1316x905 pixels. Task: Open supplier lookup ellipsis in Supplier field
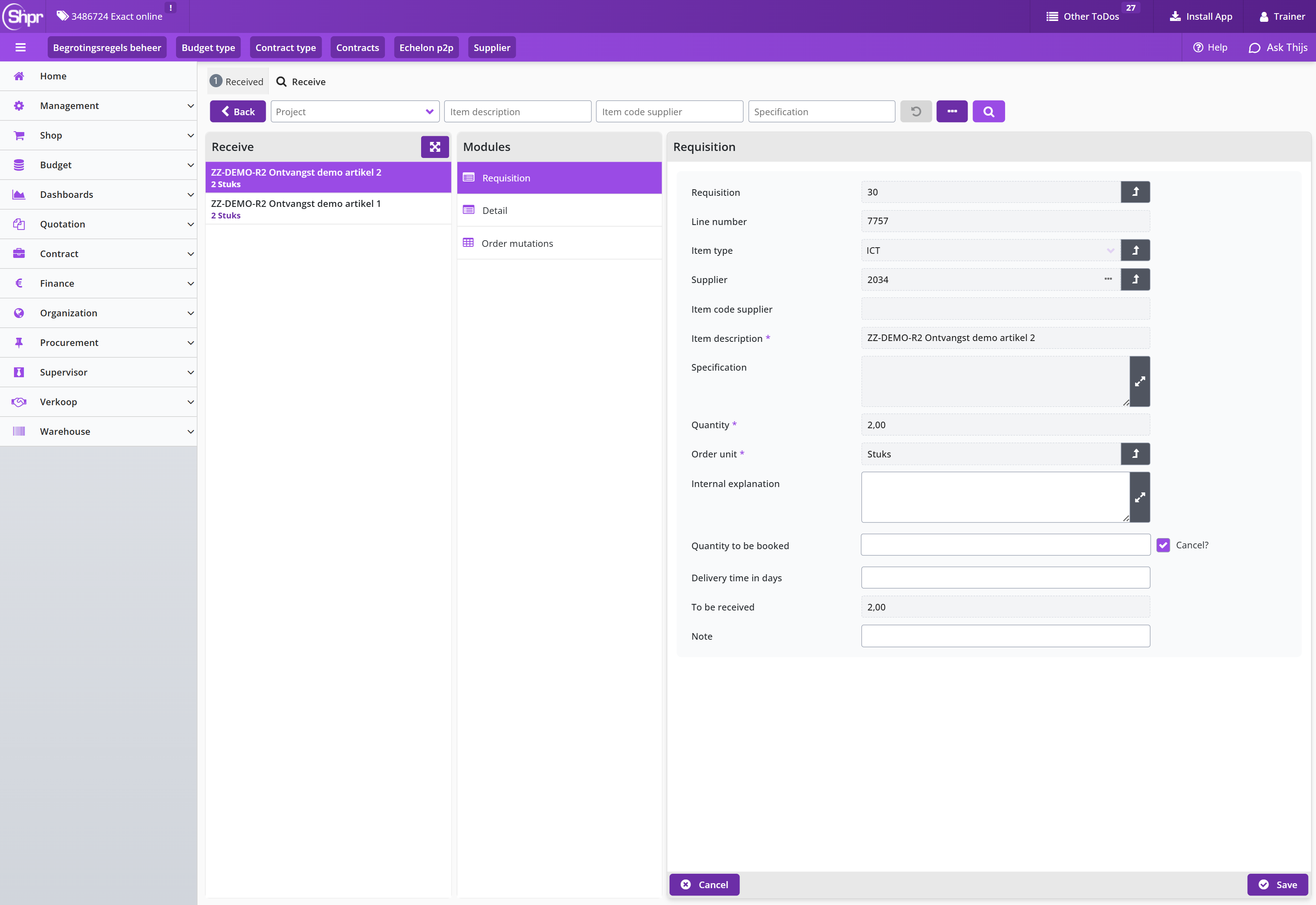coord(1108,279)
